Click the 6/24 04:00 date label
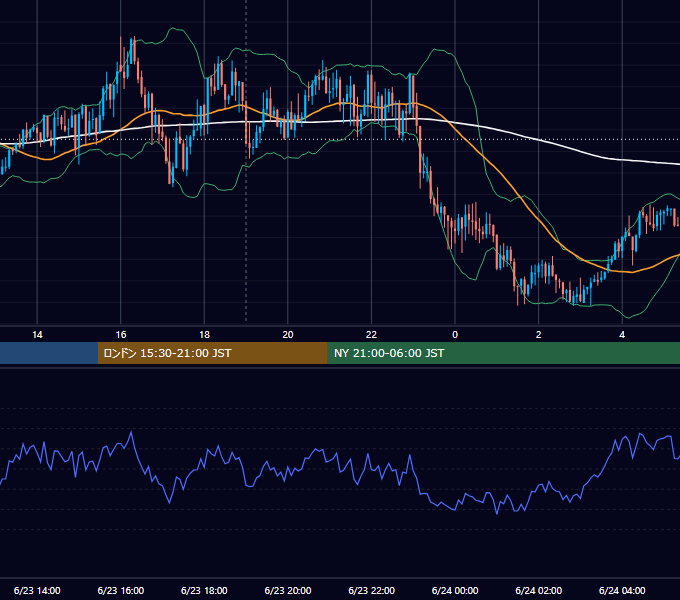 (x=622, y=590)
